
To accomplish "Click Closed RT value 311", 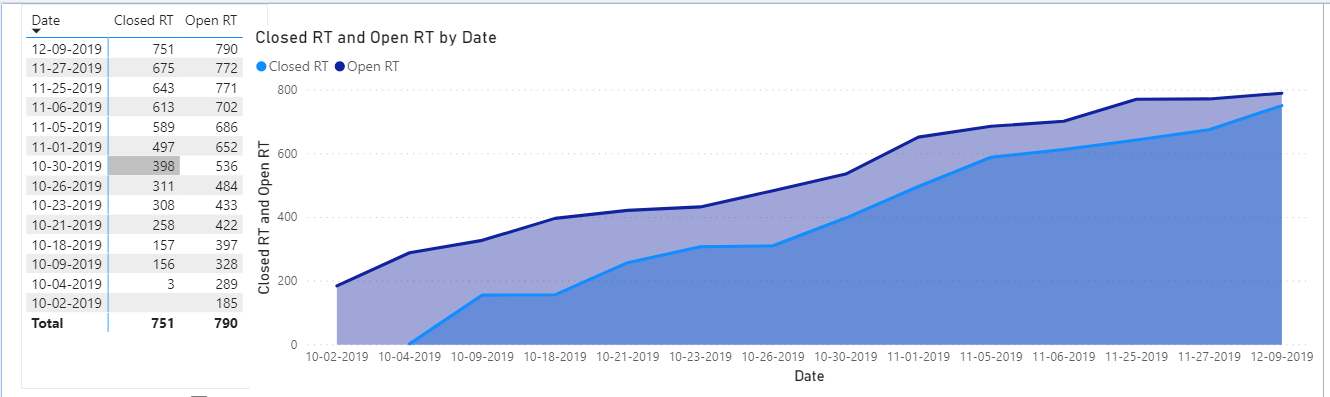I will point(163,185).
